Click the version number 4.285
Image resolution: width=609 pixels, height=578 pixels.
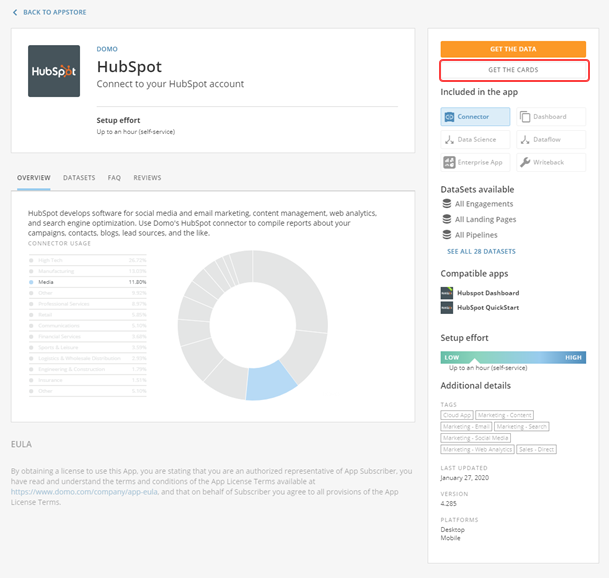[449, 504]
